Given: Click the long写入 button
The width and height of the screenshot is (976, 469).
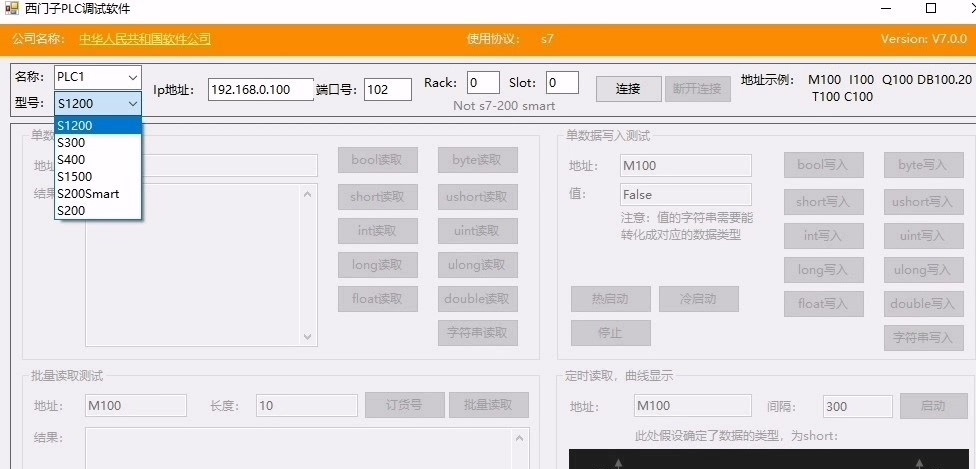Looking at the screenshot, I should click(824, 270).
